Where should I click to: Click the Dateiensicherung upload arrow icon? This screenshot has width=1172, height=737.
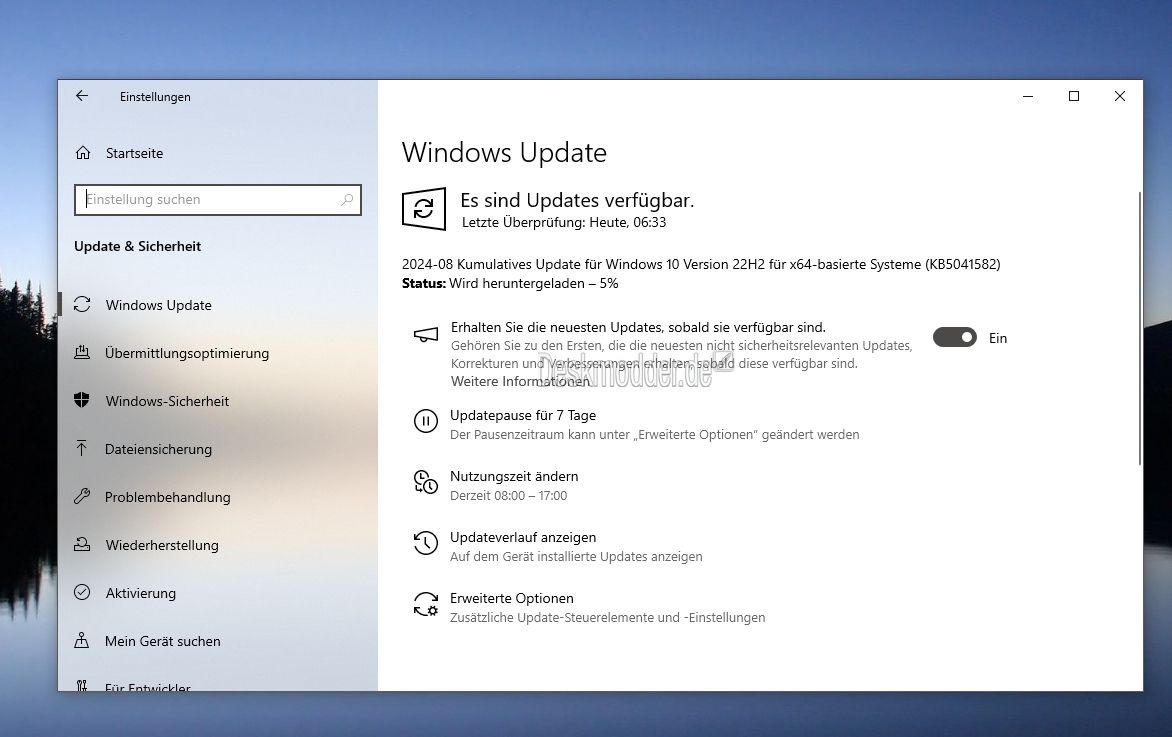[x=82, y=448]
